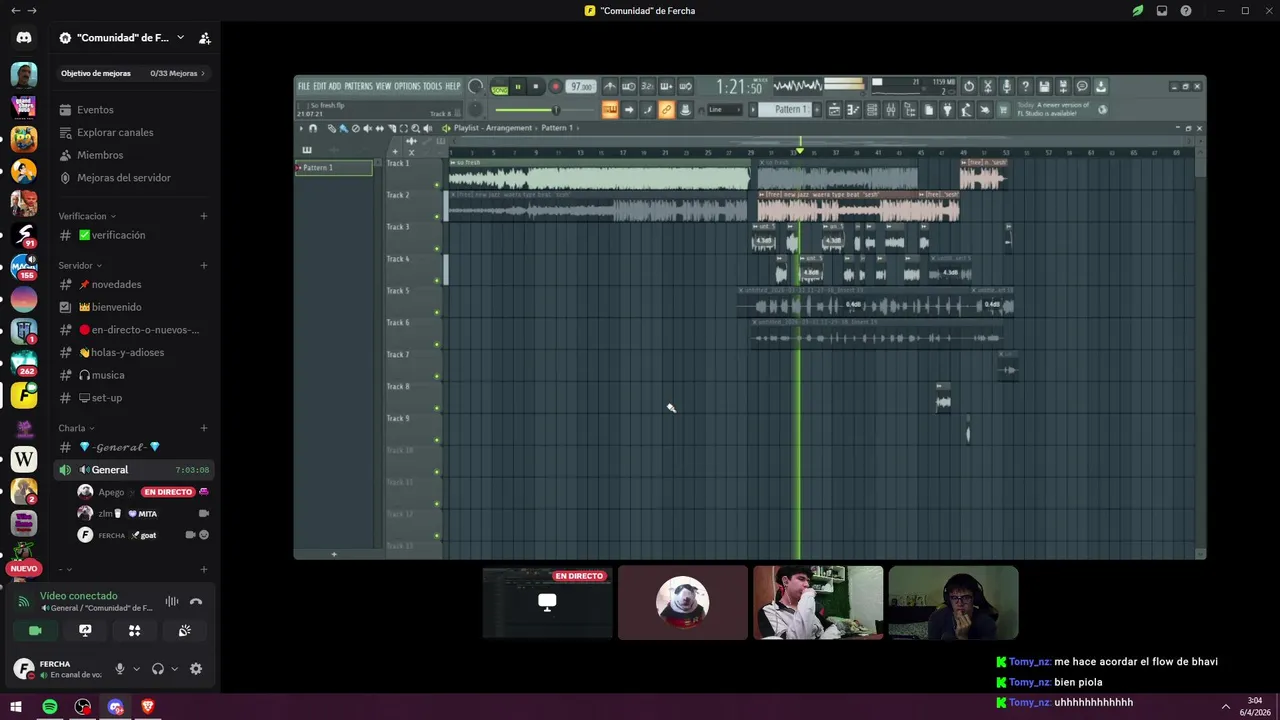
Task: Open Spotify from the Windows taskbar
Action: [x=50, y=707]
